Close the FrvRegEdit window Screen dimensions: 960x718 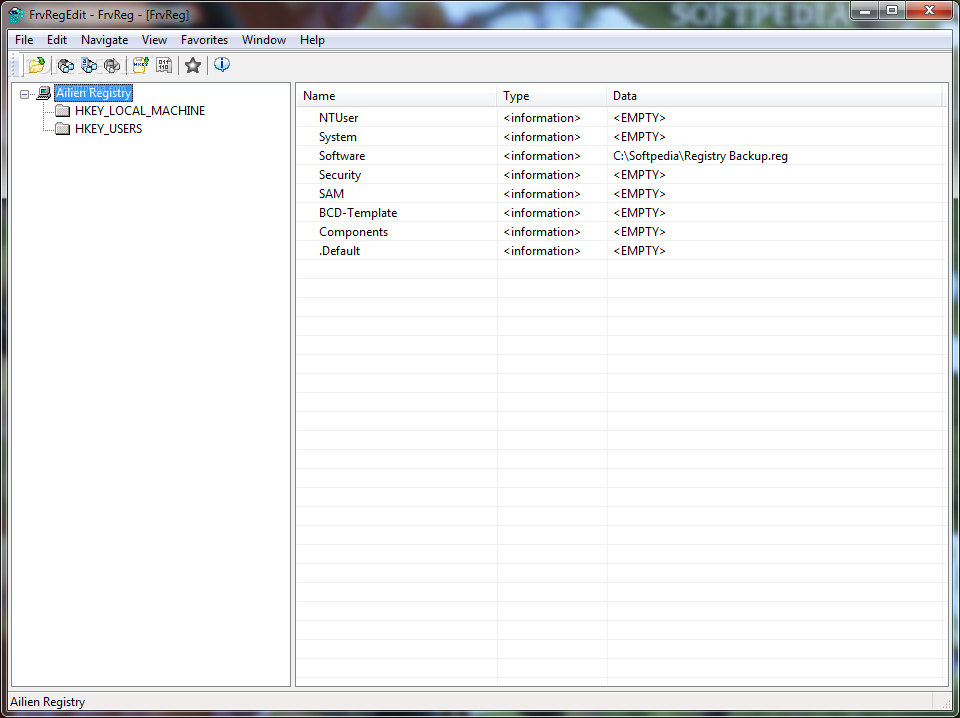pos(929,10)
